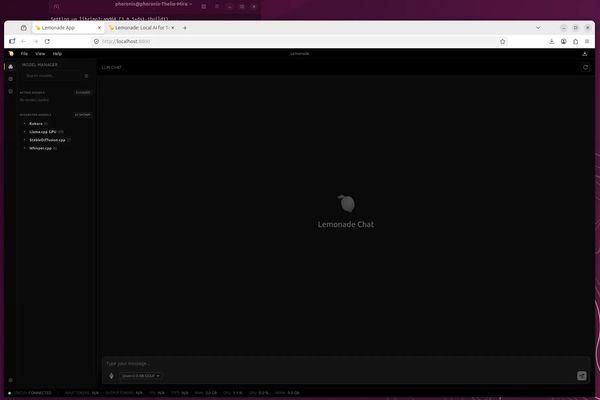Click the new chat refresh icon in LLM Chat header
The height and width of the screenshot is (400, 600).
(x=585, y=67)
